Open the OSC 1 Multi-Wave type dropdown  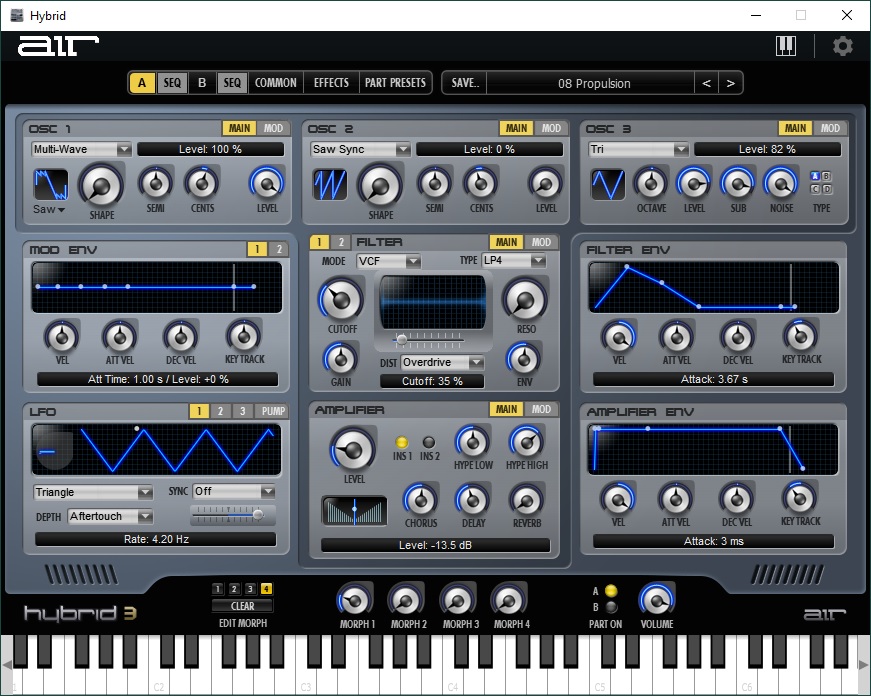pos(81,149)
